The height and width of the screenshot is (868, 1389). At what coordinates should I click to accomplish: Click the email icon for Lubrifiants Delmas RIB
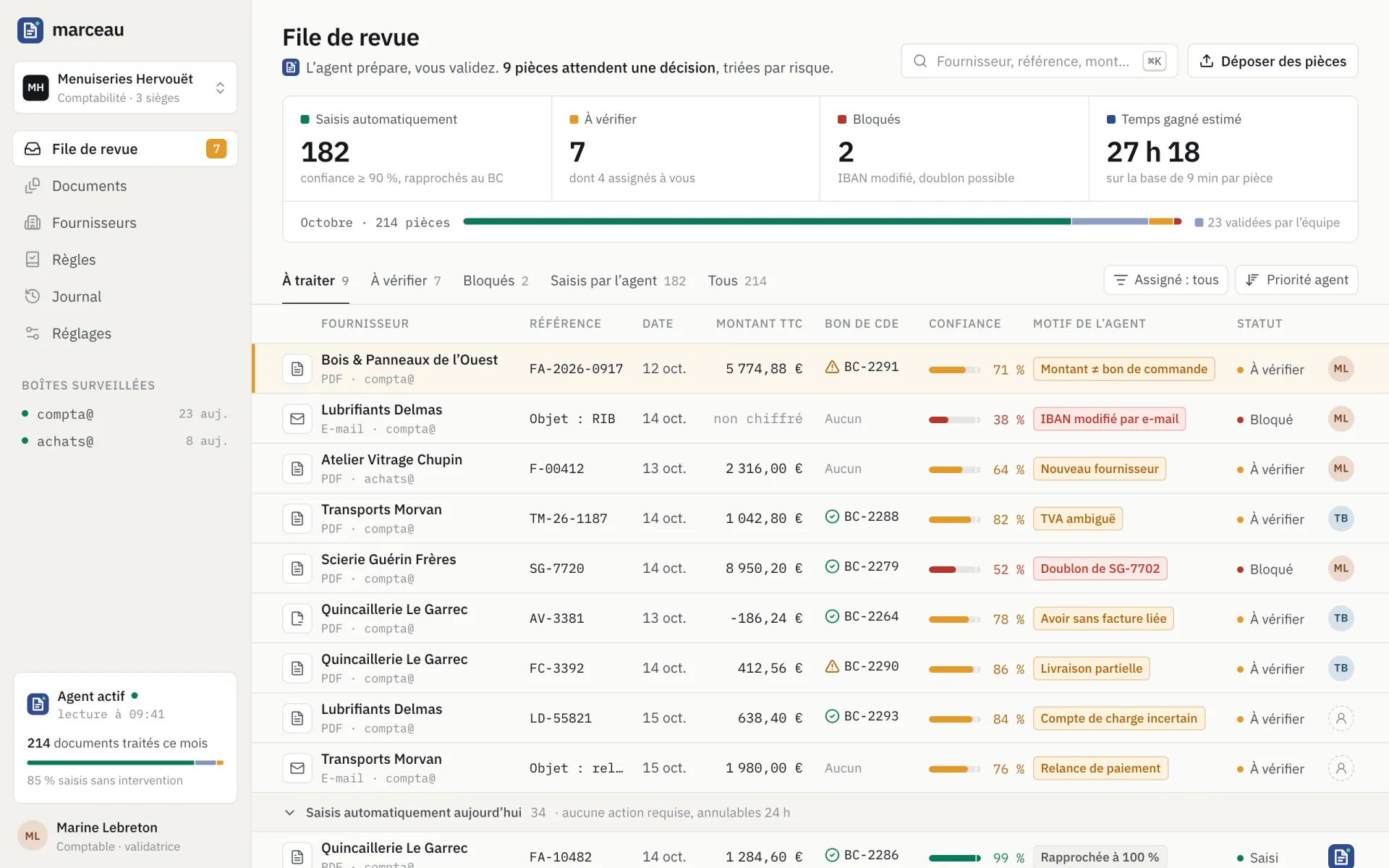click(x=297, y=419)
